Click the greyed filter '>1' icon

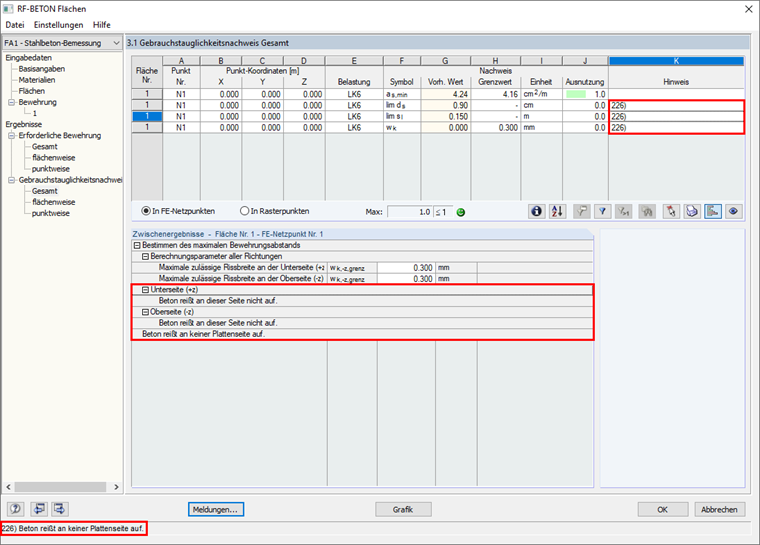[x=623, y=211]
